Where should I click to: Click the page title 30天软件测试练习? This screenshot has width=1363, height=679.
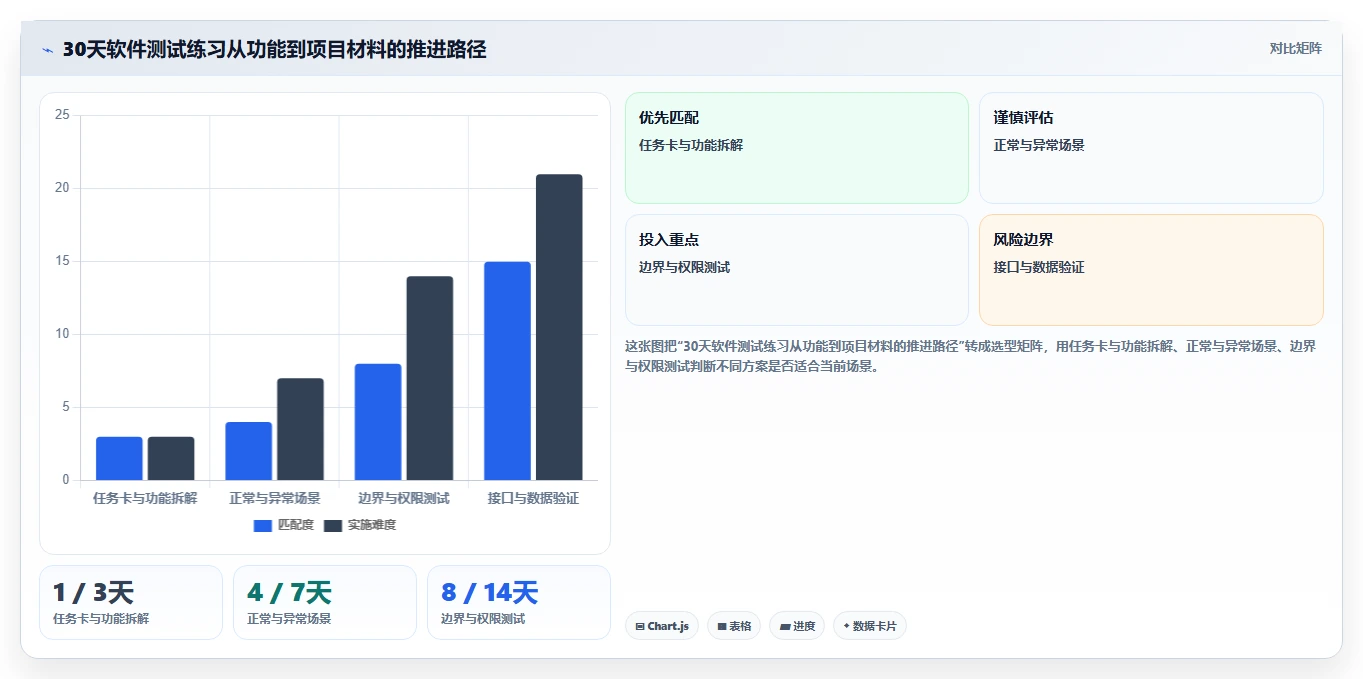coord(275,49)
